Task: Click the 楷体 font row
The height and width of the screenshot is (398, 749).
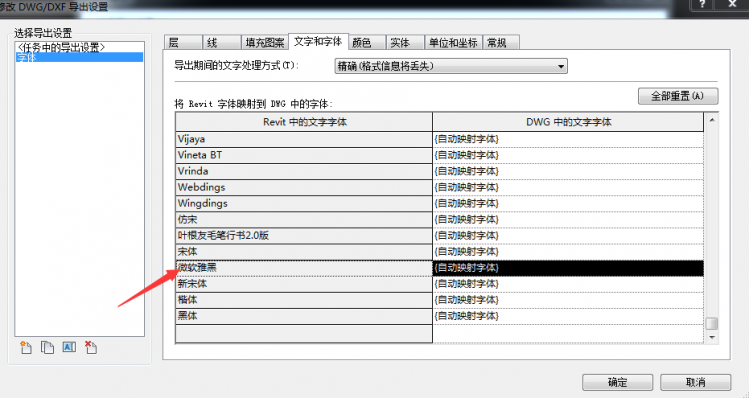Action: [304, 300]
